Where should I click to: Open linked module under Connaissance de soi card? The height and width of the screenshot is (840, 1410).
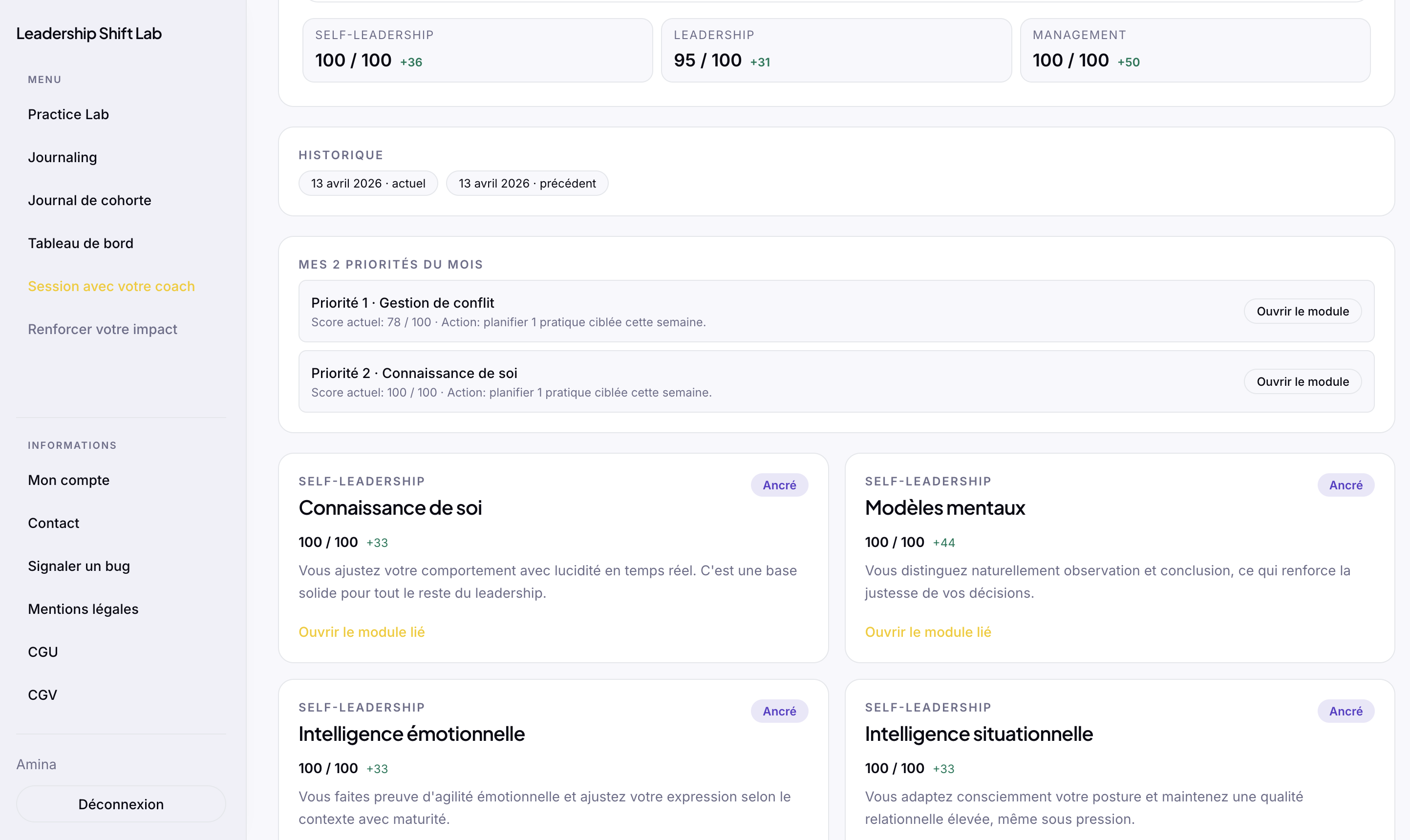(361, 631)
